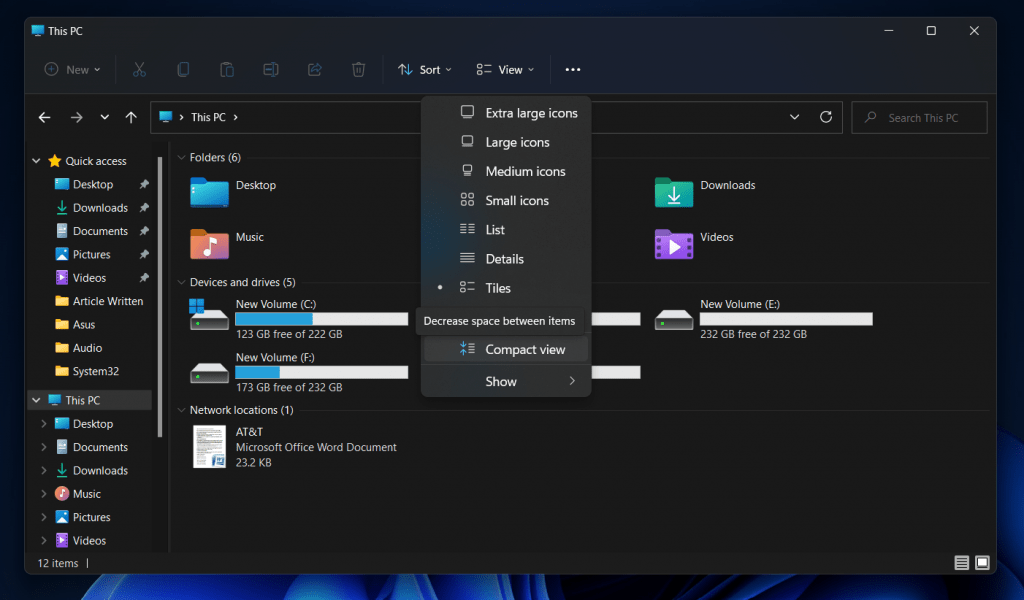1024x600 pixels.
Task: Open the Sort dropdown
Action: (x=425, y=70)
